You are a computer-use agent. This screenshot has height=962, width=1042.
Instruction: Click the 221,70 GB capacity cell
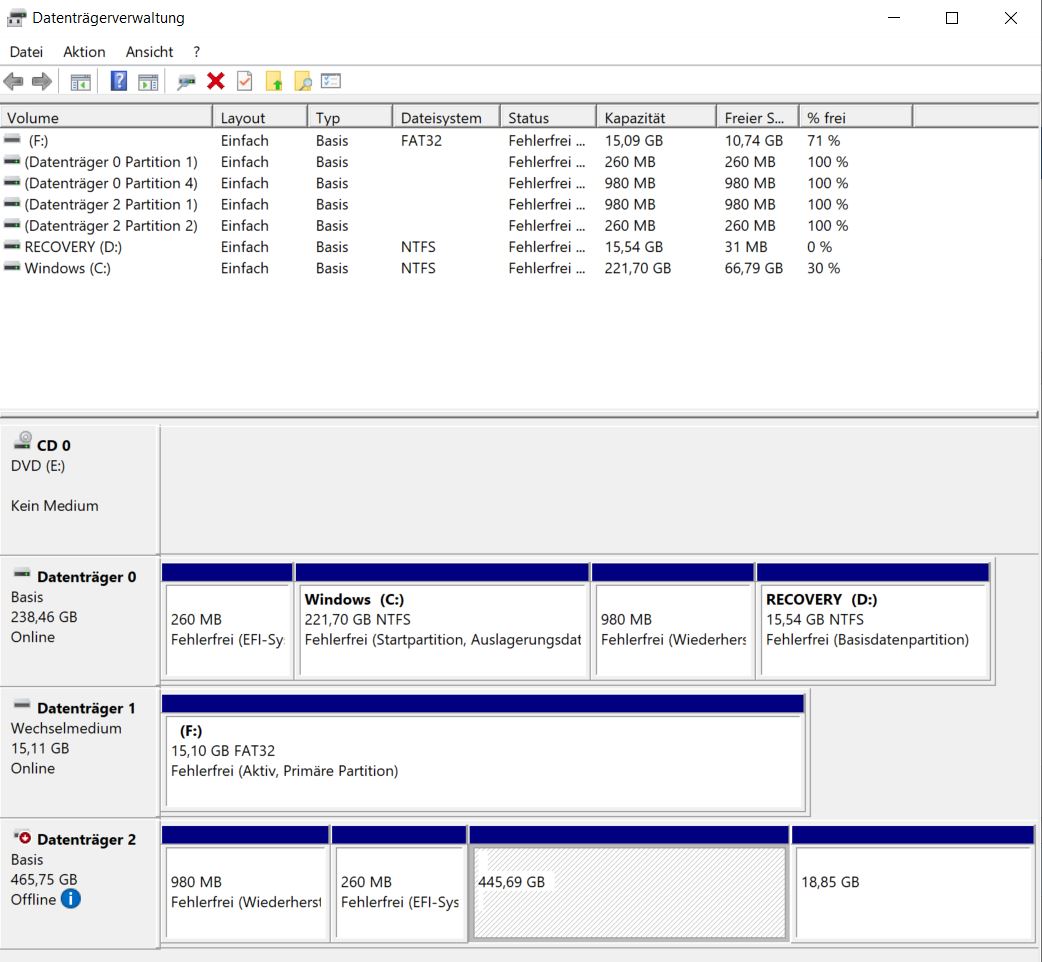[637, 268]
